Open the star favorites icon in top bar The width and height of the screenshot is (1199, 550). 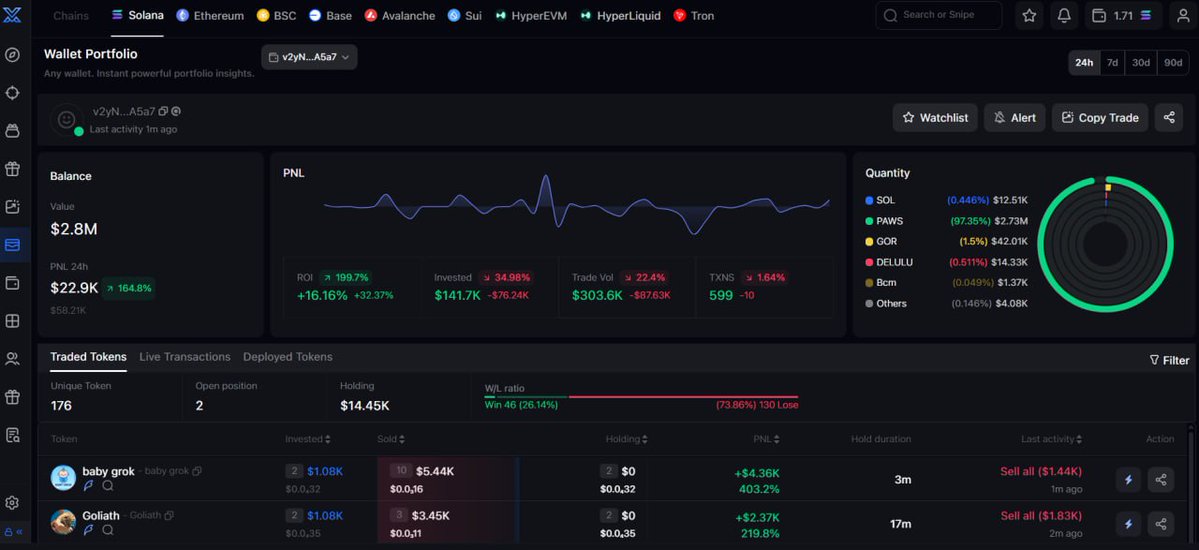point(1029,15)
